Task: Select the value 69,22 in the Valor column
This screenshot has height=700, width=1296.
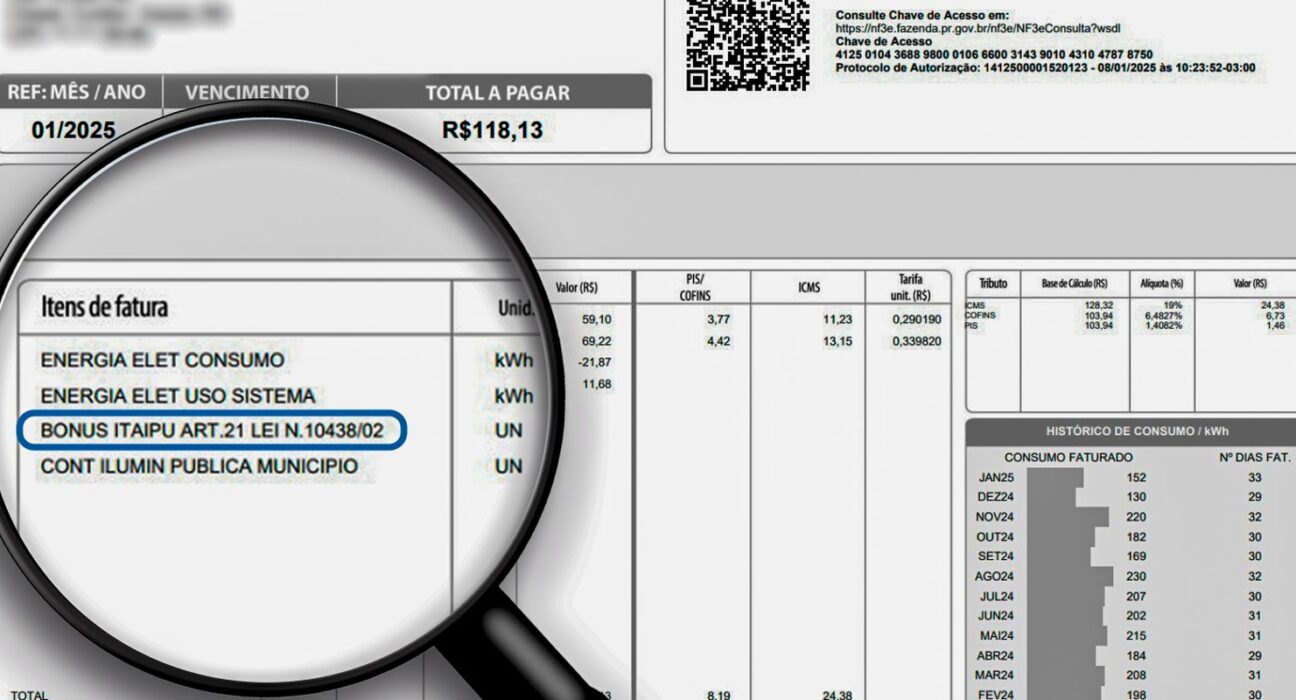Action: point(596,341)
